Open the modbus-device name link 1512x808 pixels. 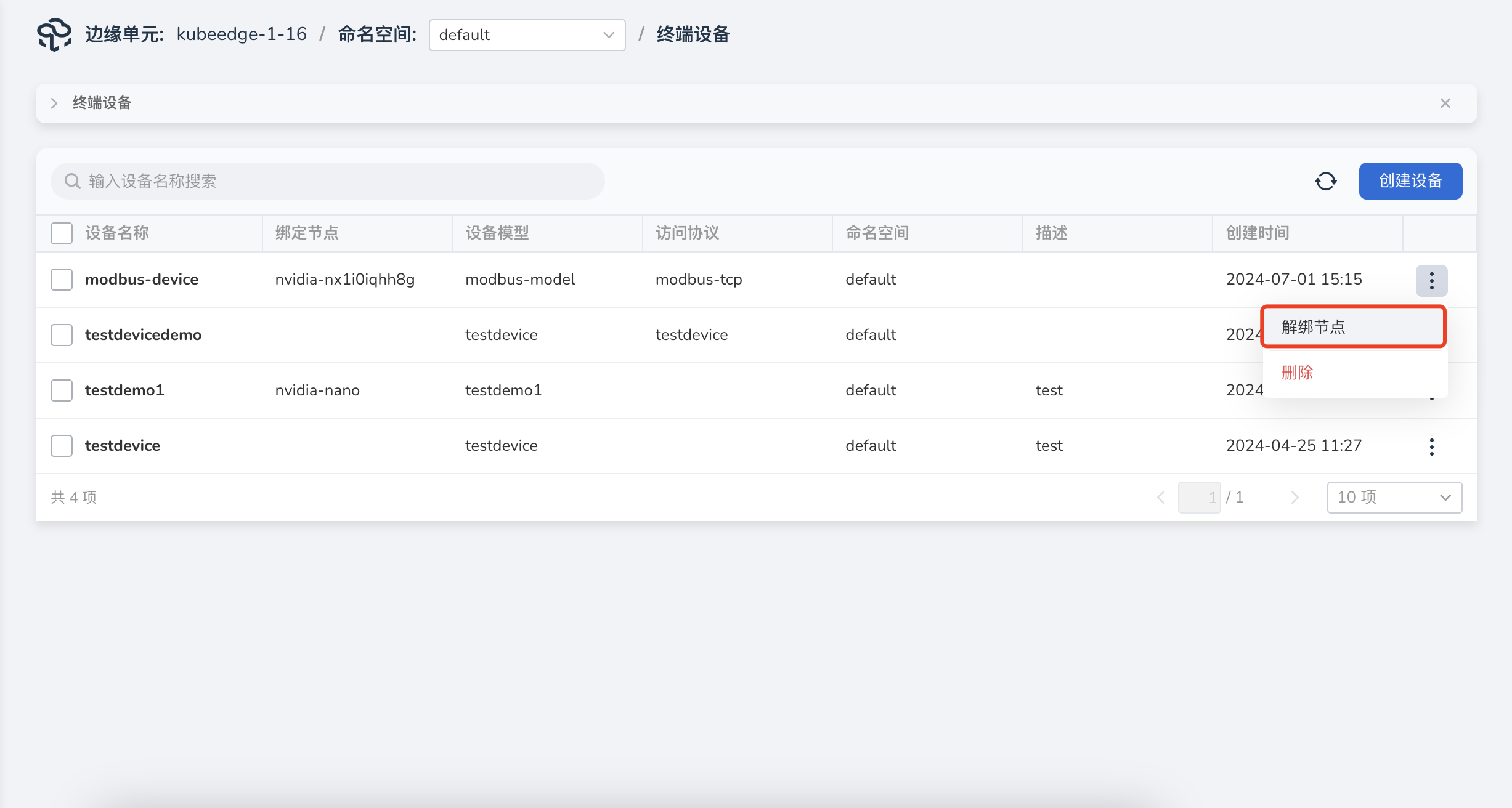pyautogui.click(x=142, y=280)
